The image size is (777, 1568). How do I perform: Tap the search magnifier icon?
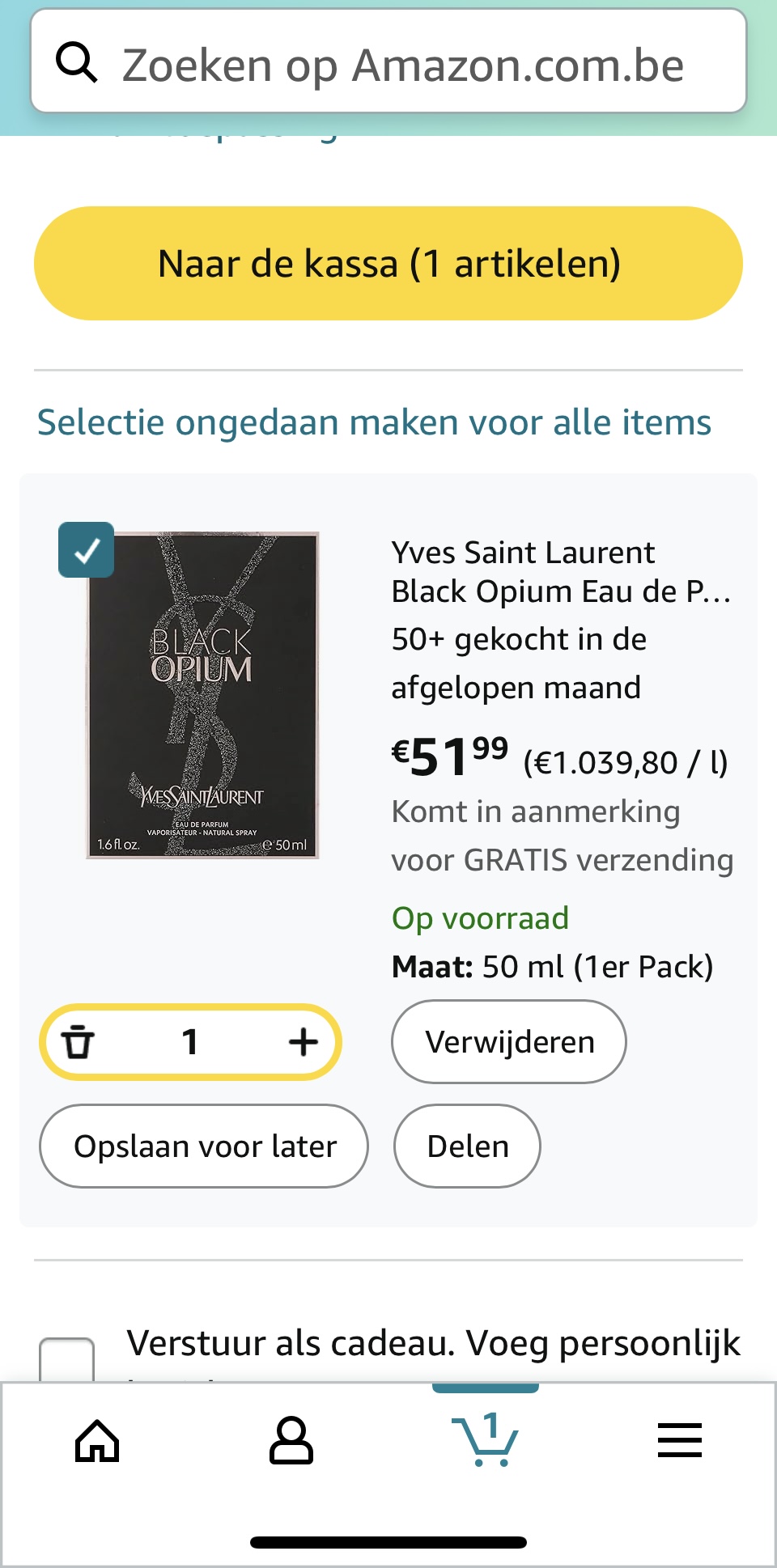click(x=78, y=61)
